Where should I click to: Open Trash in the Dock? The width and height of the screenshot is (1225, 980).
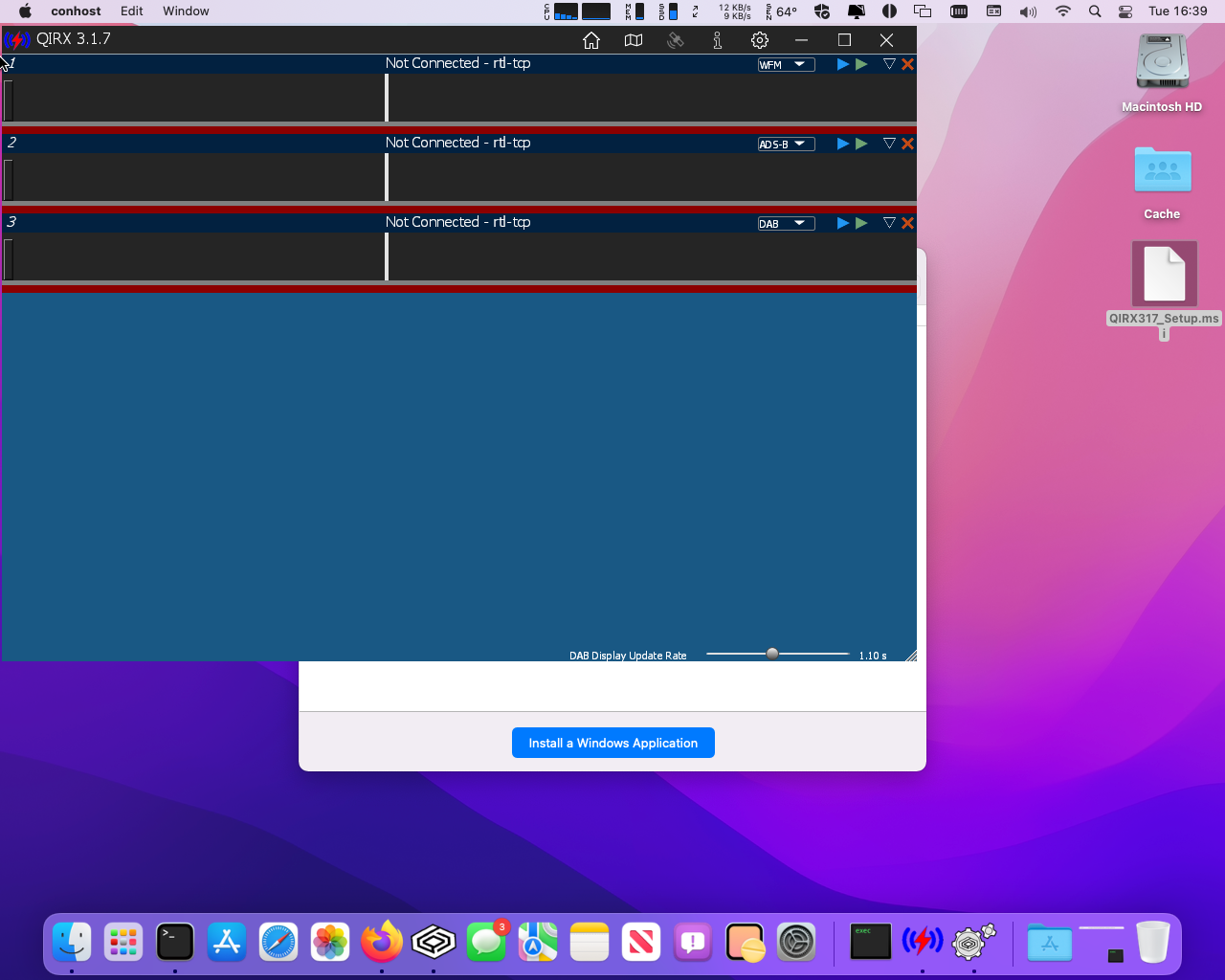[x=1153, y=943]
